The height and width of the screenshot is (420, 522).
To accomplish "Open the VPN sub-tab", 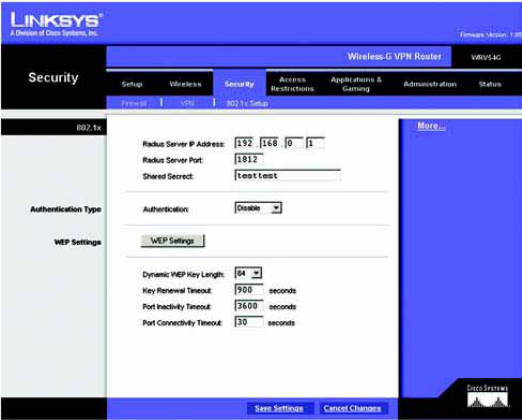I will [187, 103].
